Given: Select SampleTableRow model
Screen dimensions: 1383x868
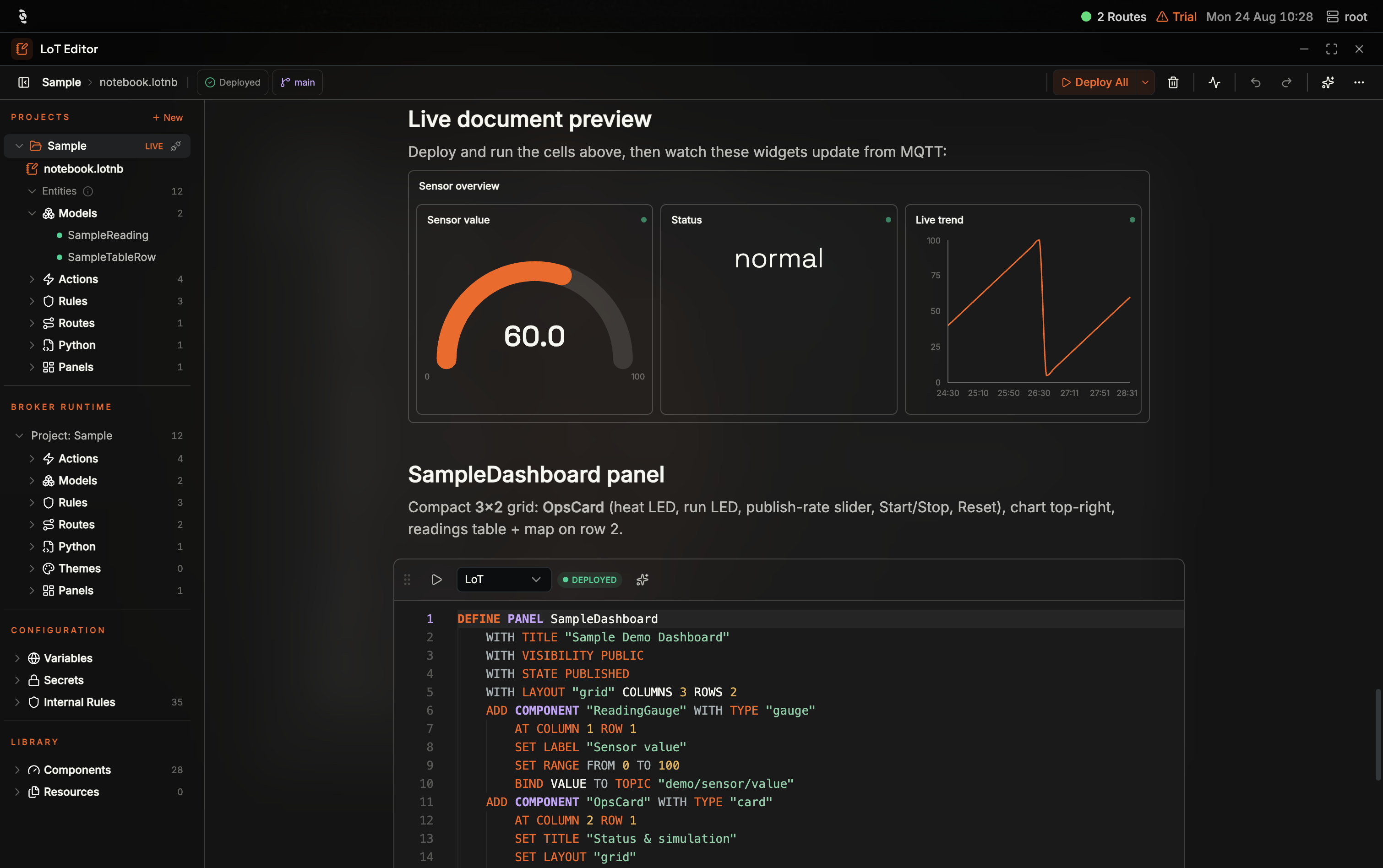Looking at the screenshot, I should (x=111, y=257).
